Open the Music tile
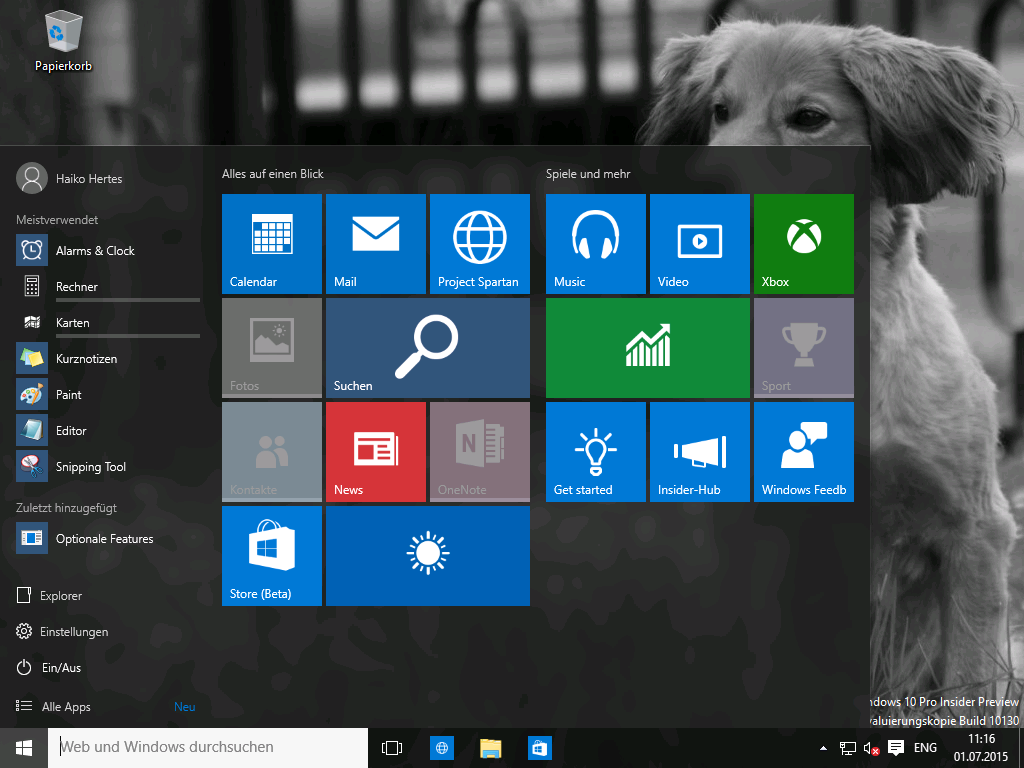This screenshot has width=1024, height=768. (x=595, y=244)
